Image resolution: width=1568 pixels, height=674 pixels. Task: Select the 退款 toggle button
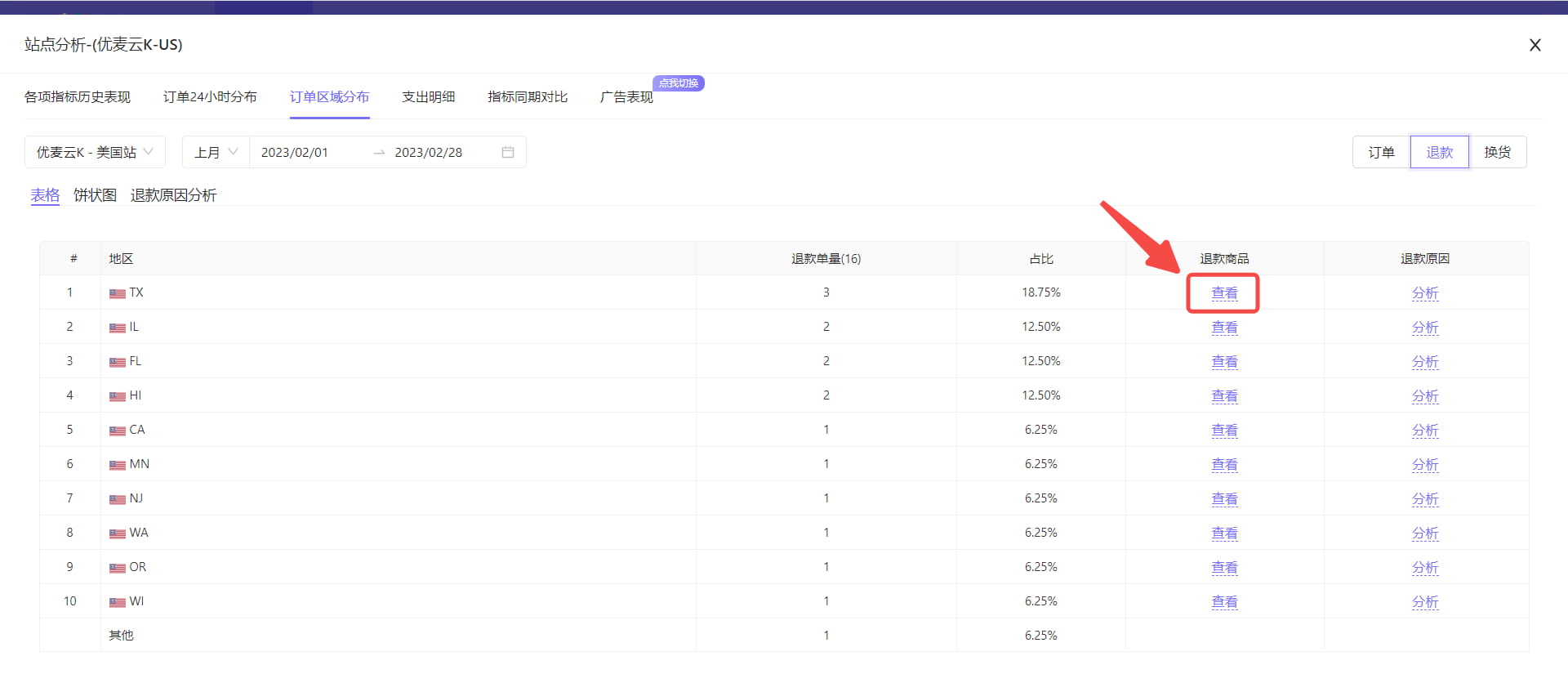tap(1440, 152)
